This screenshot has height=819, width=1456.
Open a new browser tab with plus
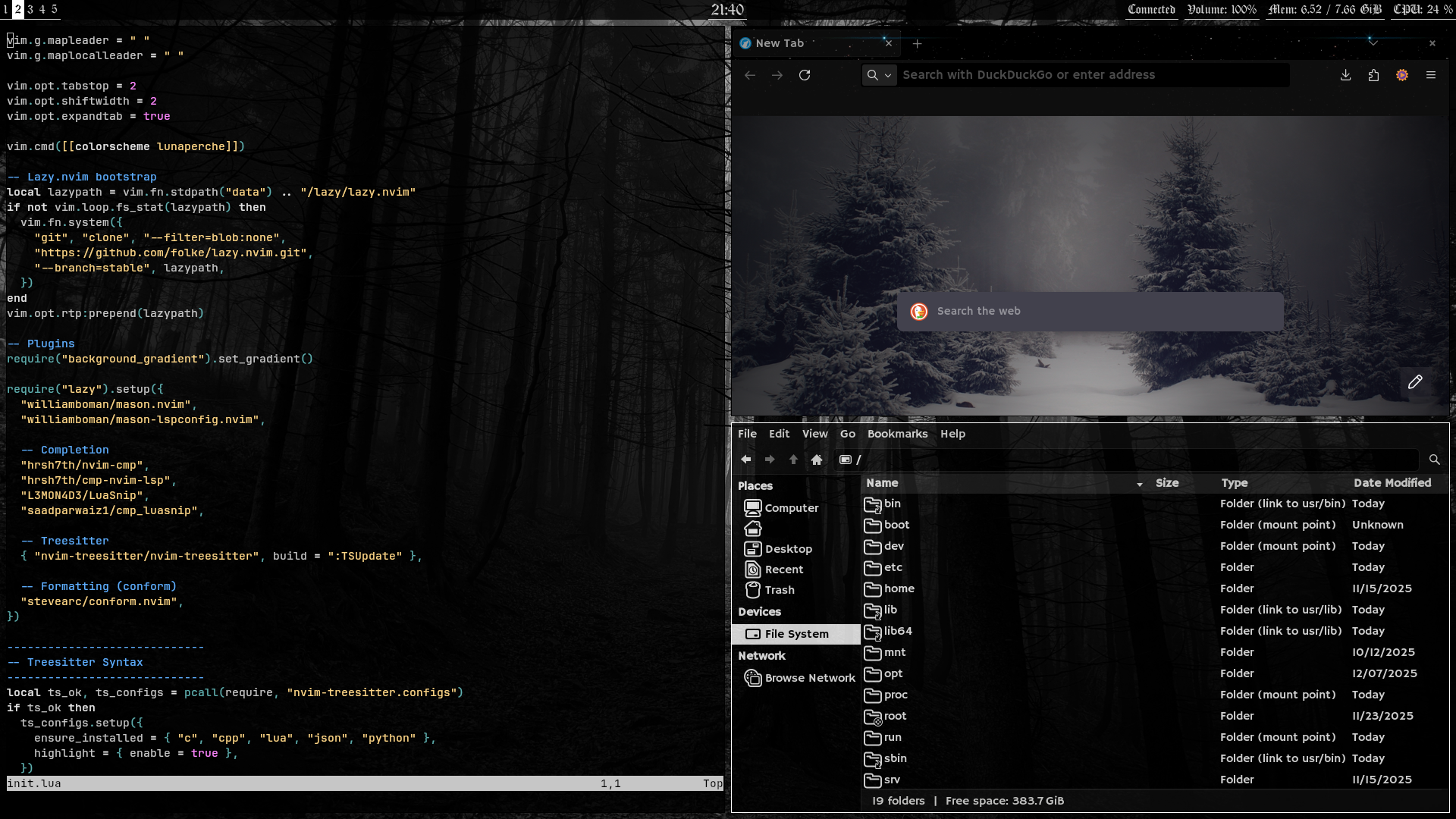click(917, 44)
